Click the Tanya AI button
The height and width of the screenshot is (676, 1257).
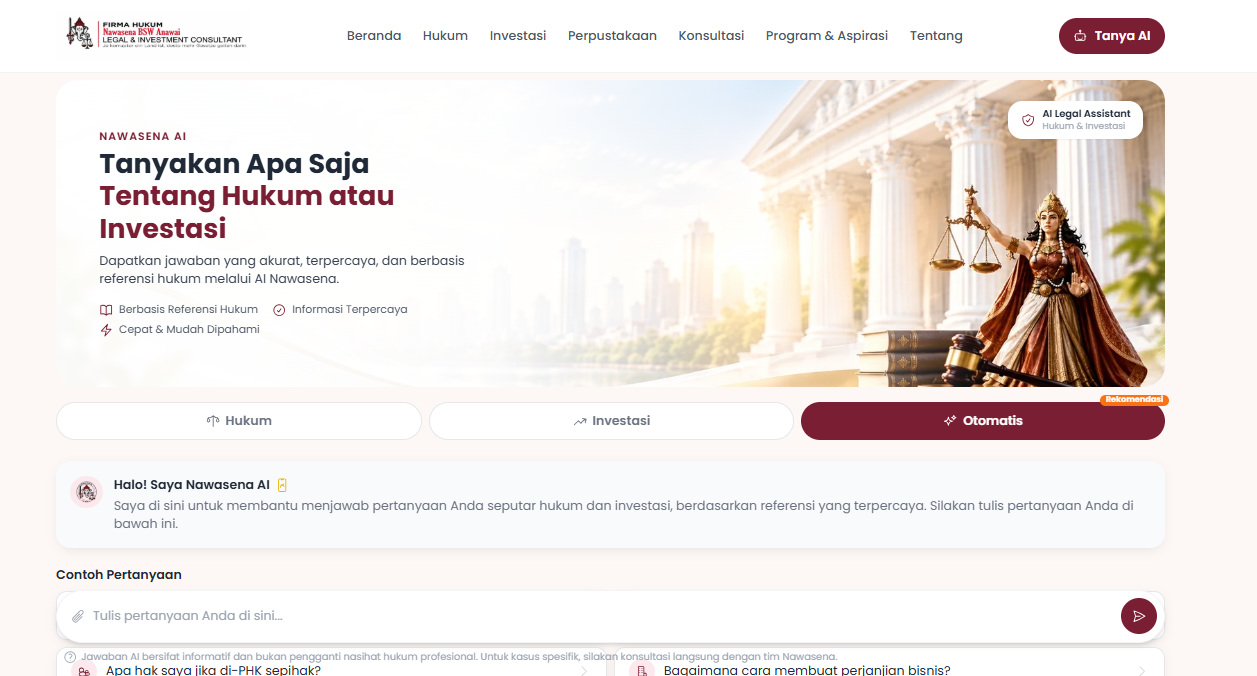[1112, 36]
